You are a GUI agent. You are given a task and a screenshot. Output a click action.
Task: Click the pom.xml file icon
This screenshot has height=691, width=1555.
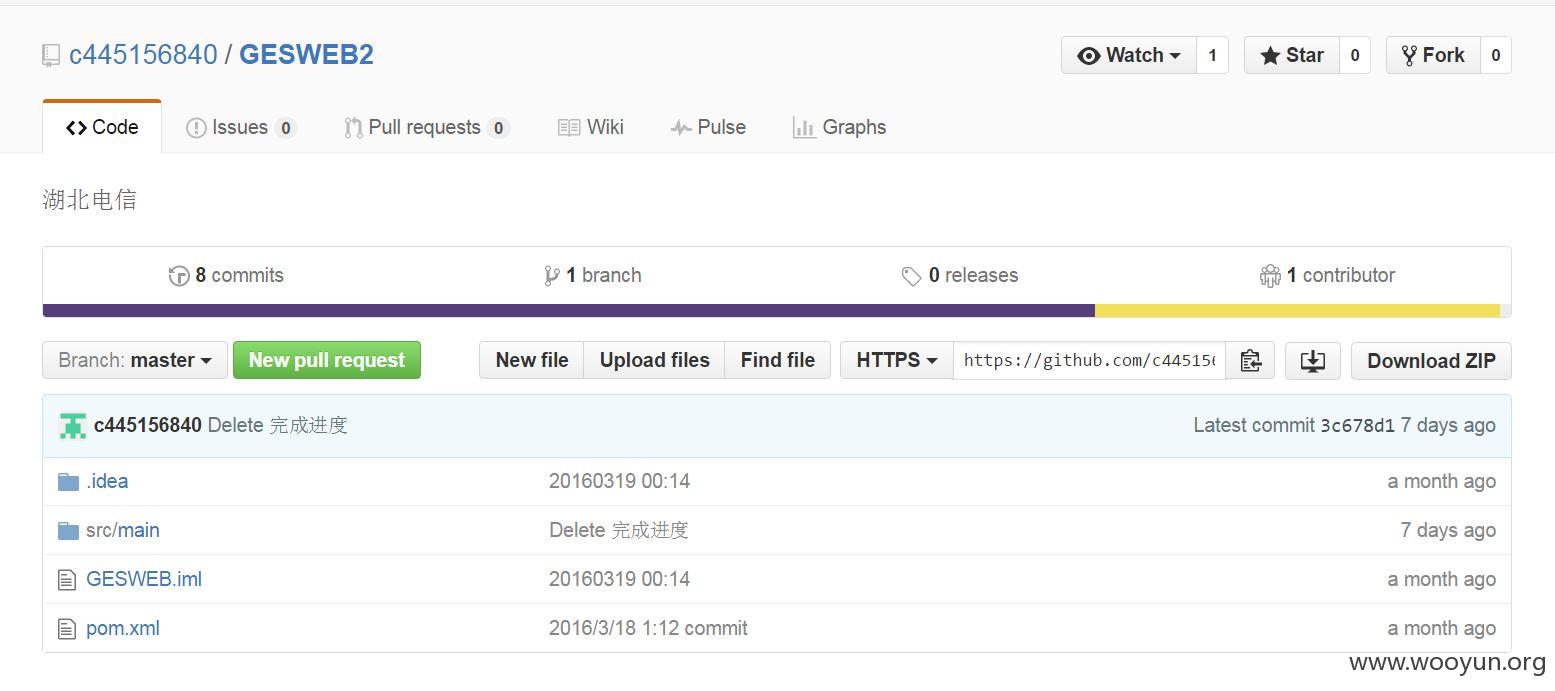(x=67, y=629)
